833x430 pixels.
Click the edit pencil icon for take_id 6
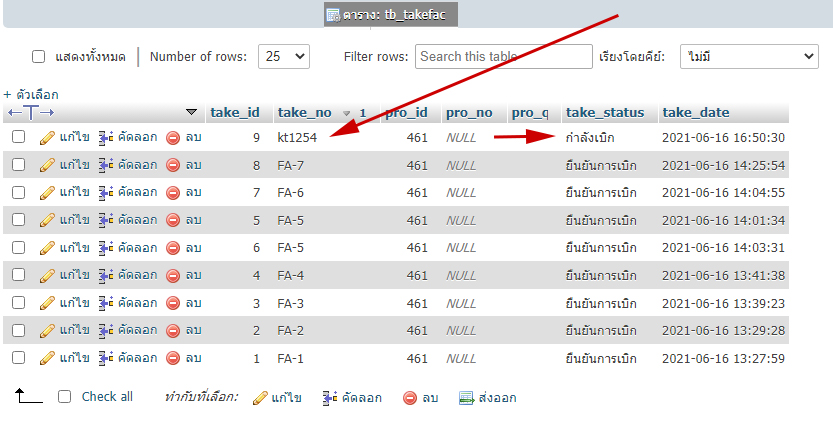(x=47, y=248)
